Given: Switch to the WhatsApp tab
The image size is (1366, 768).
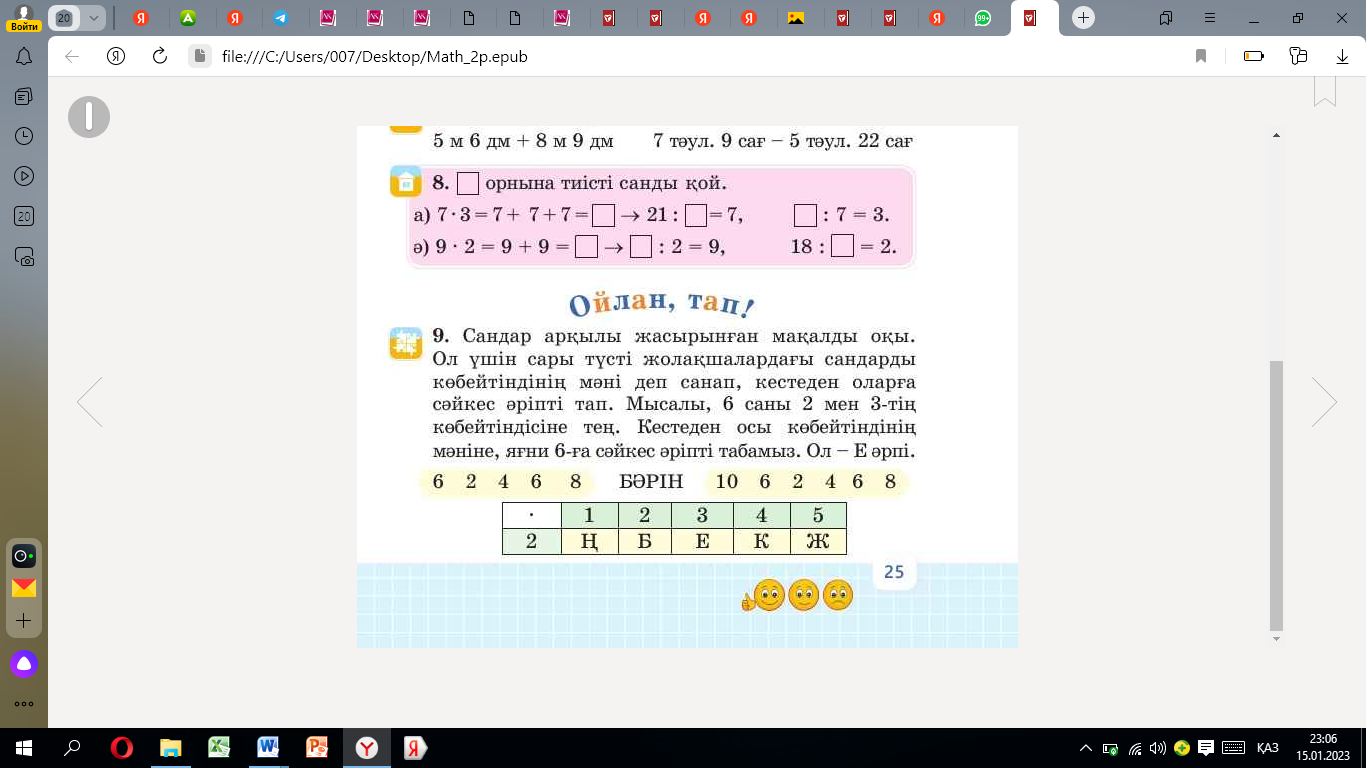Looking at the screenshot, I should click(983, 18).
